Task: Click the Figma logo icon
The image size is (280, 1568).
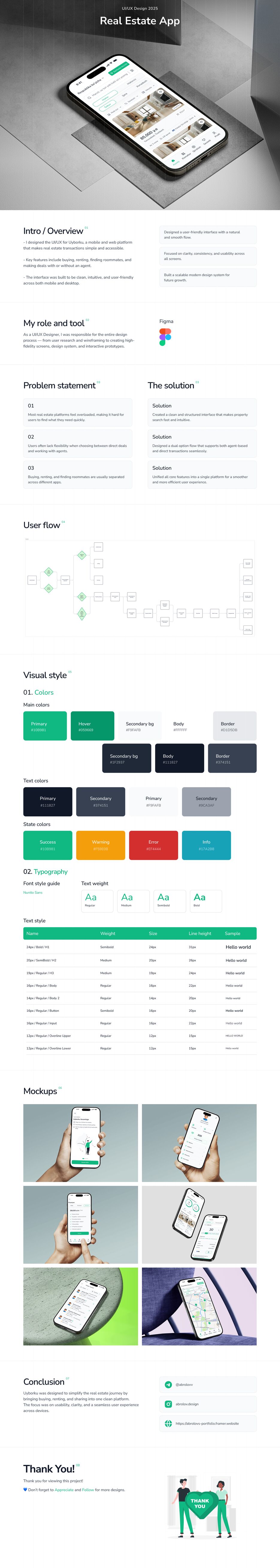Action: (x=165, y=337)
